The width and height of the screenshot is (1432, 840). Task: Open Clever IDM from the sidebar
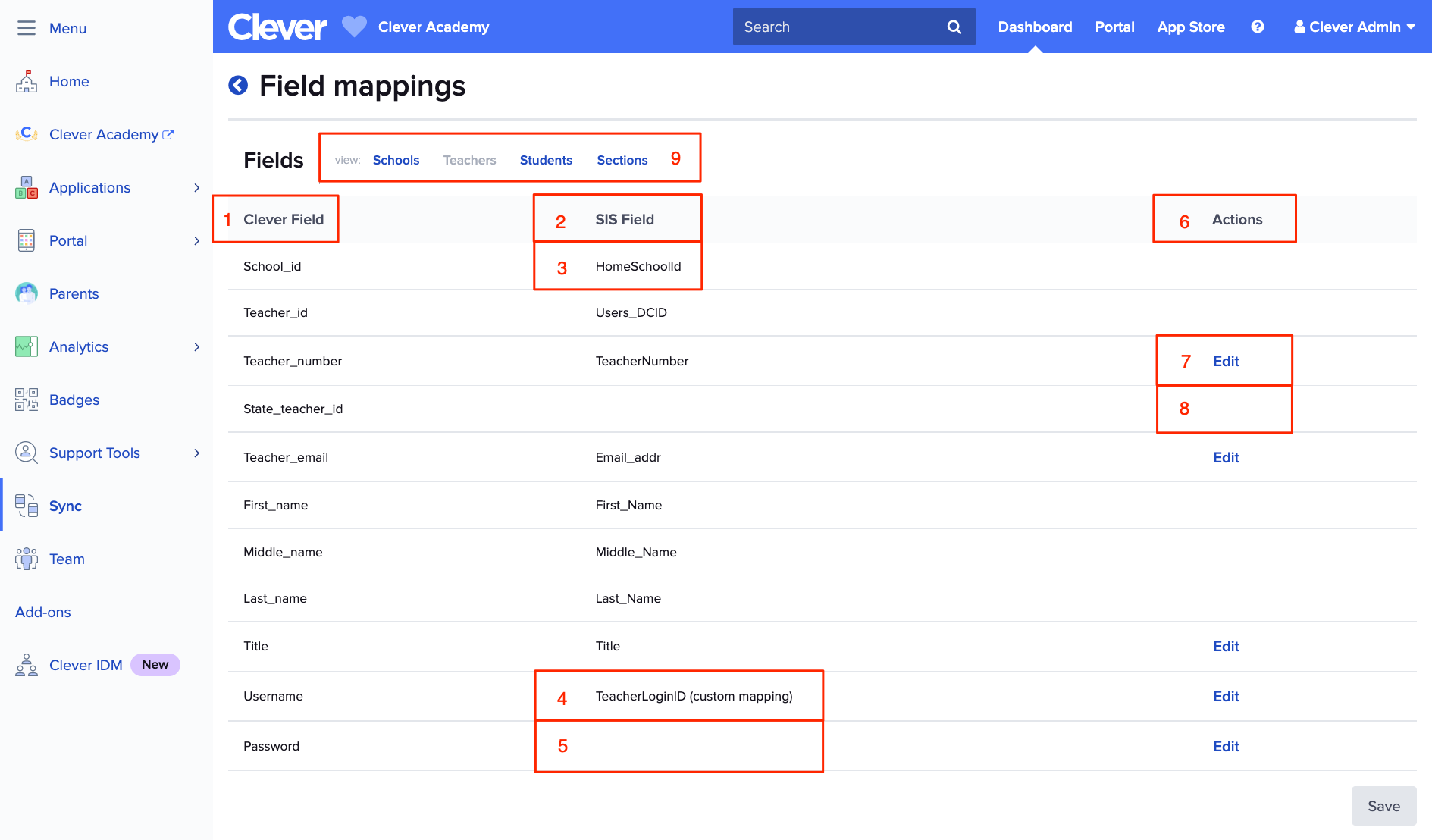86,665
